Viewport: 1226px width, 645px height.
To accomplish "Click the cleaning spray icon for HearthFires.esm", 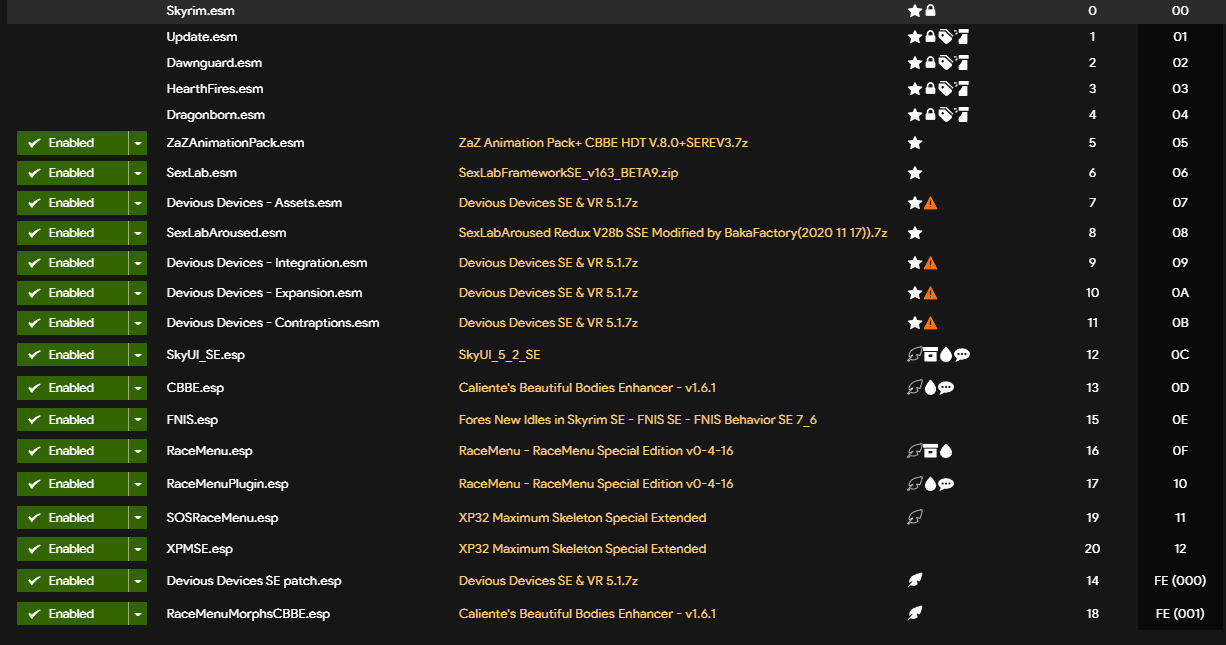I will (962, 89).
